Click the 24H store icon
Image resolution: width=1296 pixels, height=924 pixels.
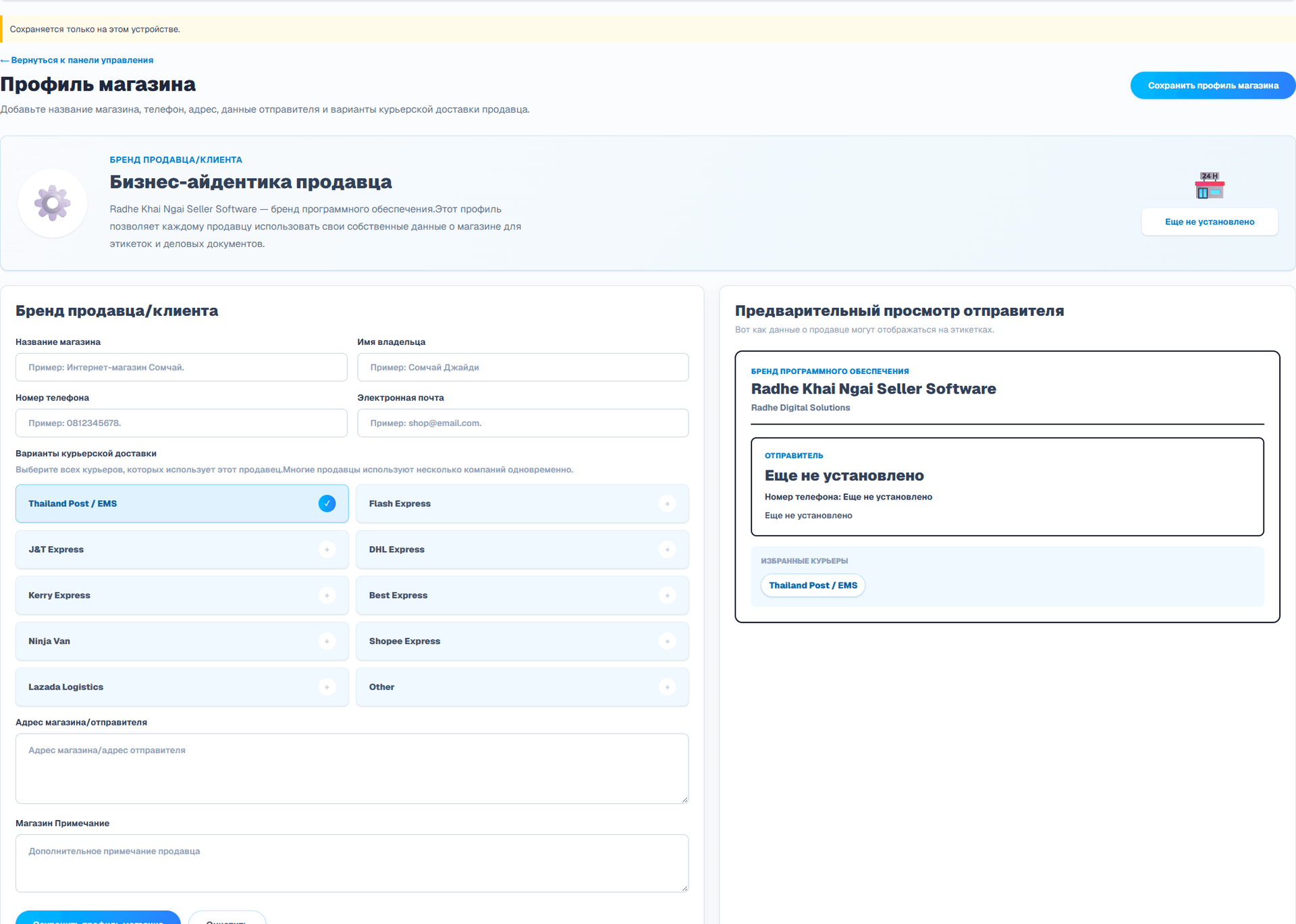point(1209,185)
